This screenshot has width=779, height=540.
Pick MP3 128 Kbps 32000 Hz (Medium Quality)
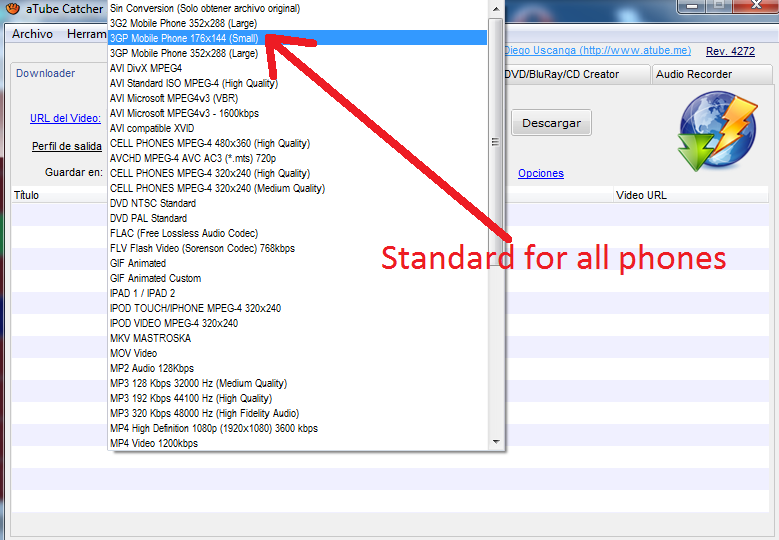[297, 383]
